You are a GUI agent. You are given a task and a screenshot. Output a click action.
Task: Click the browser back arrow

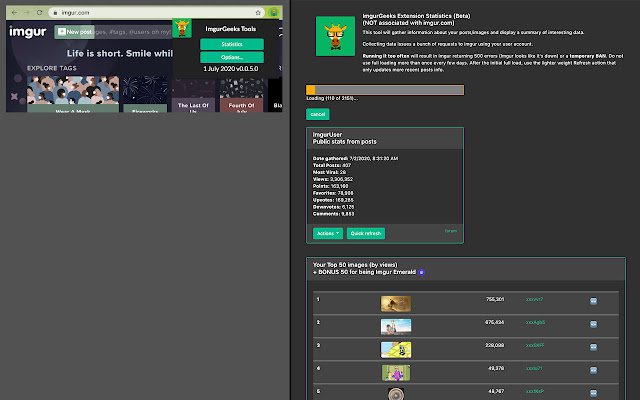point(14,13)
